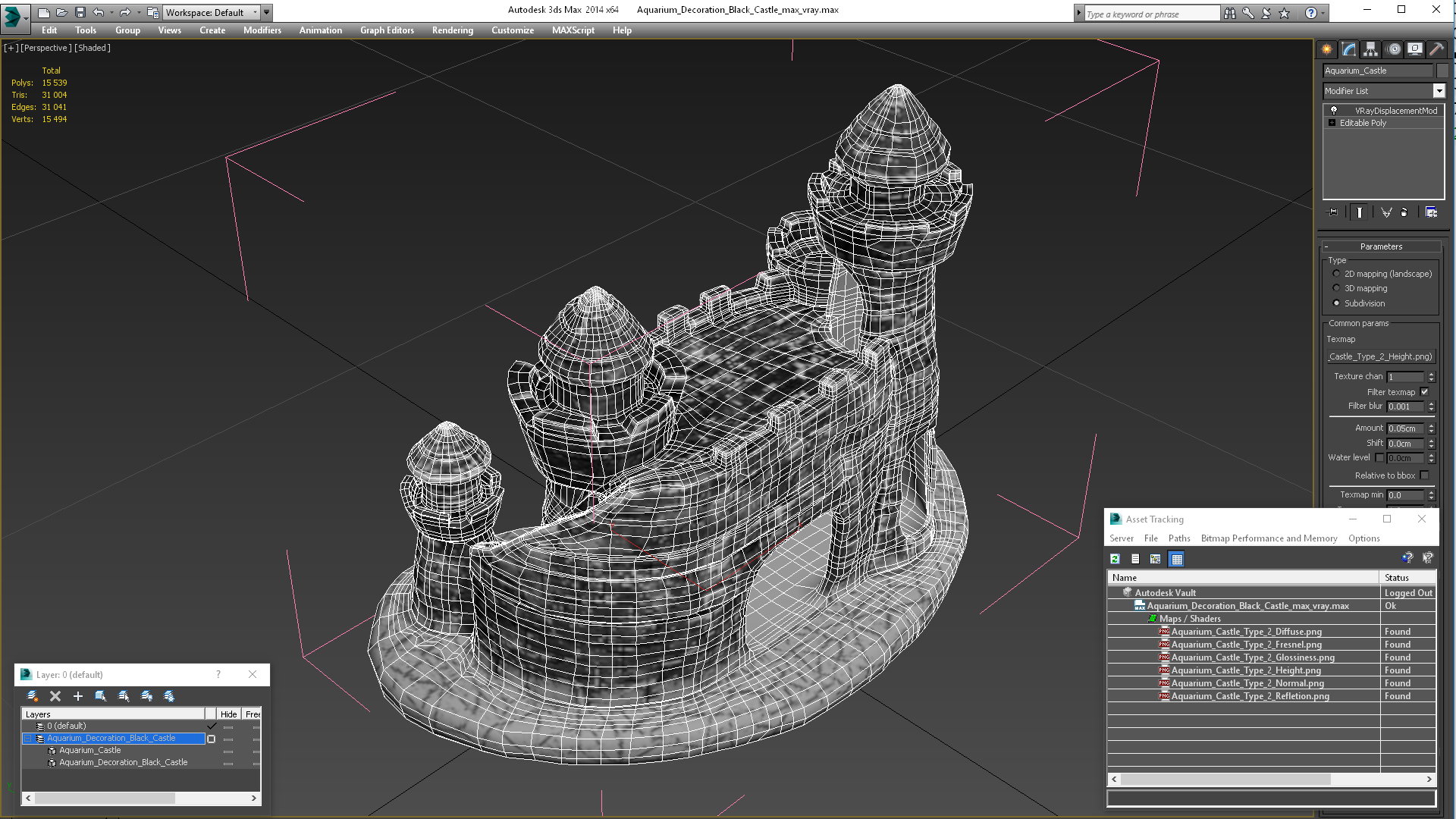Create new layer in Layer dialog
Screen dimensions: 1456x819
tap(32, 696)
